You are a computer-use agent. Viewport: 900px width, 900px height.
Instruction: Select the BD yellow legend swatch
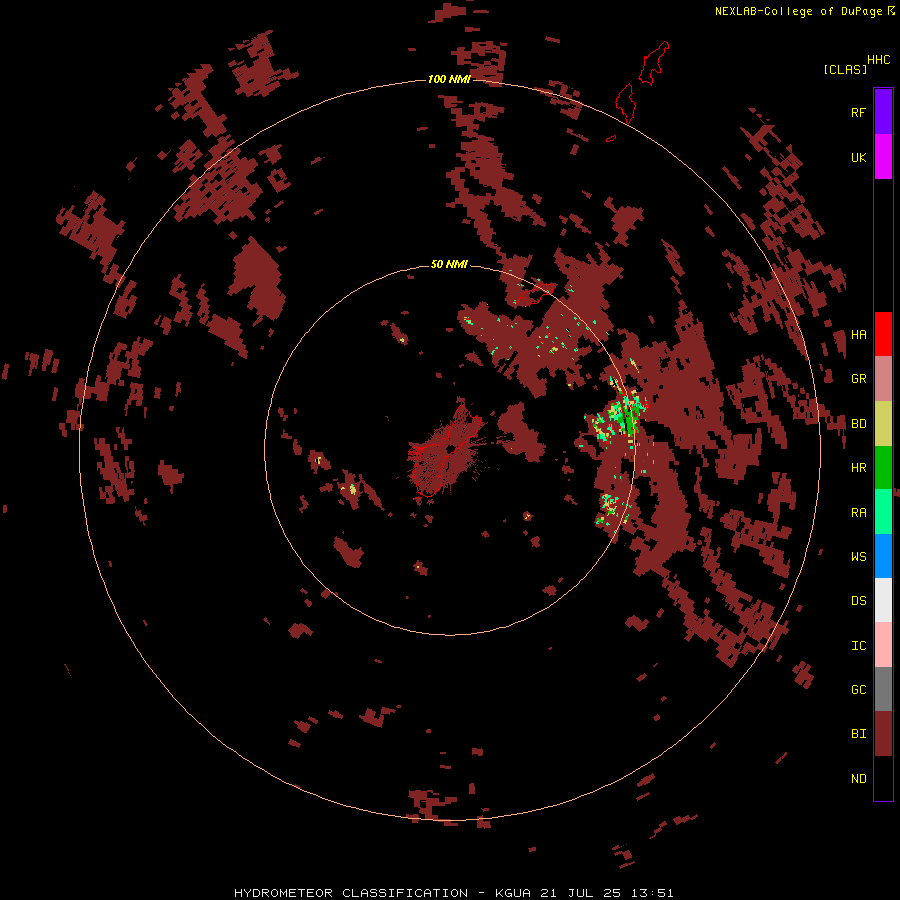[x=883, y=424]
